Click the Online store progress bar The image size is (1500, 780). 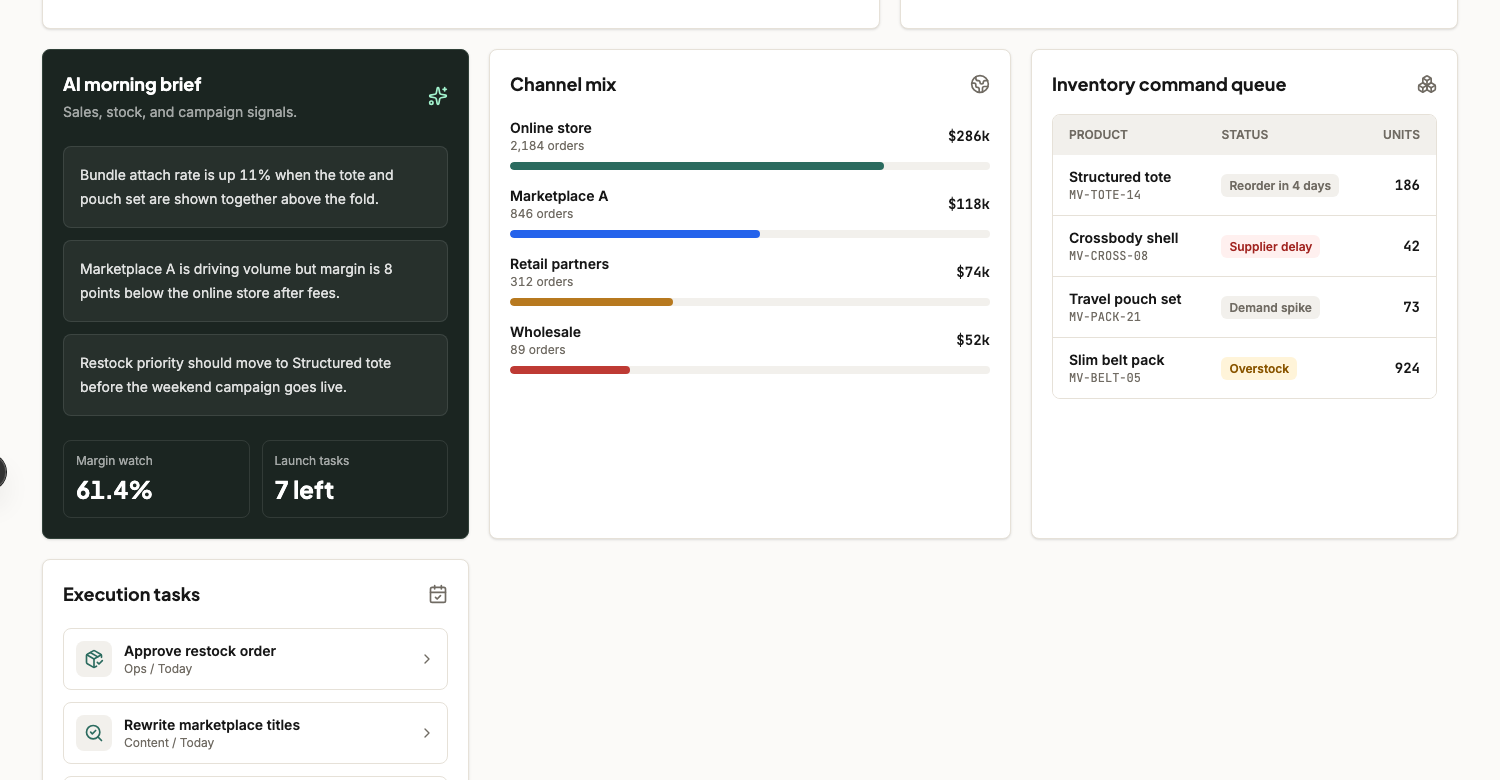[750, 166]
